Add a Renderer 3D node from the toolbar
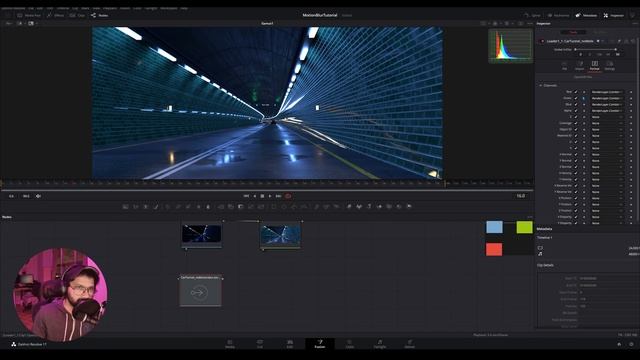The image size is (640, 360). coord(409,207)
